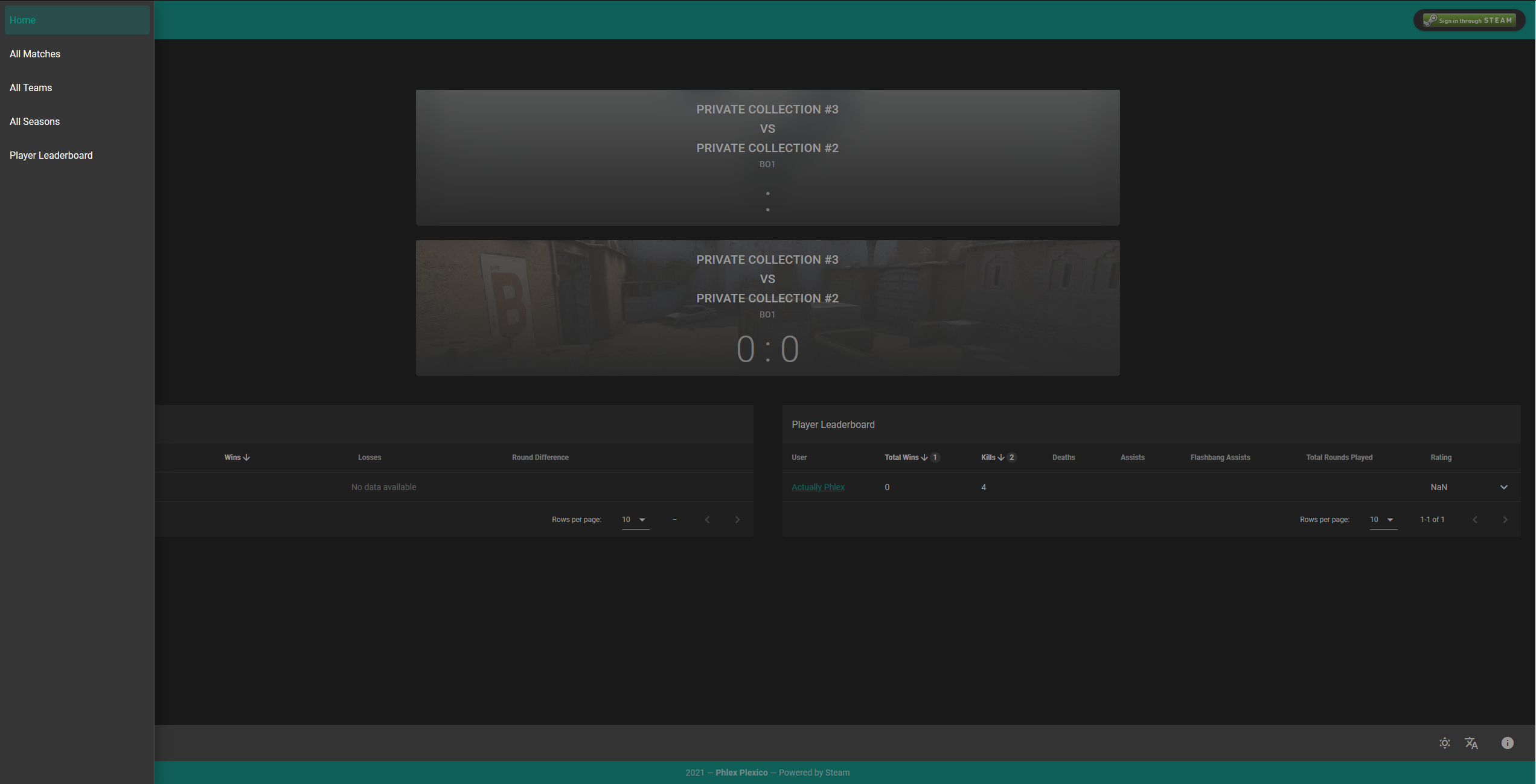Open All Seasons in sidebar
This screenshot has height=784, width=1536.
(x=35, y=121)
